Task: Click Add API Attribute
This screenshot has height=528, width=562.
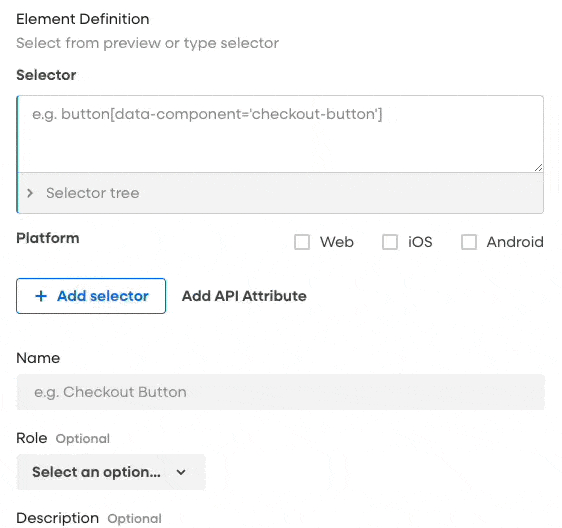Action: (x=244, y=296)
